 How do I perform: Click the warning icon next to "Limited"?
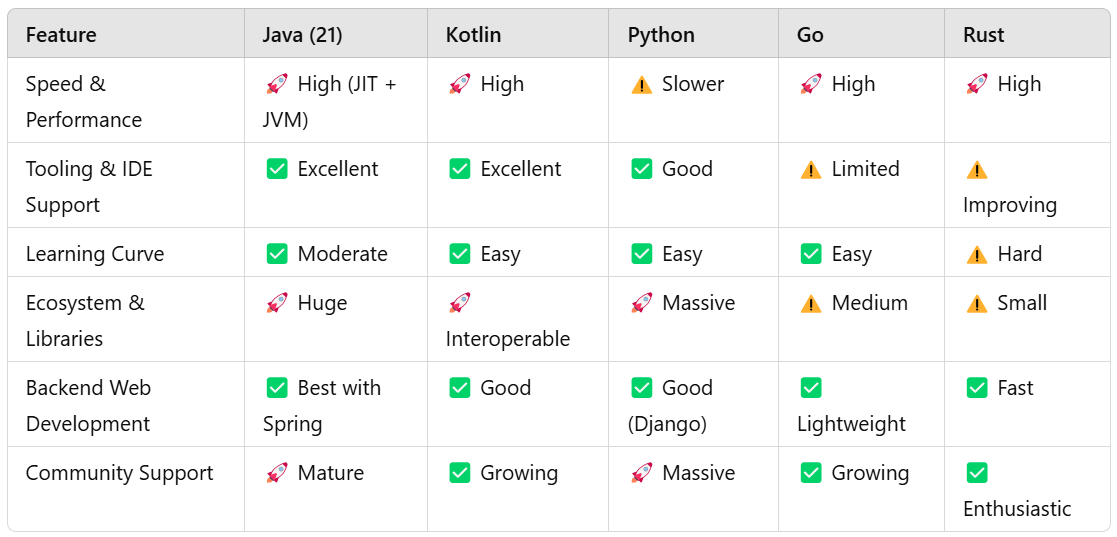[x=811, y=170]
